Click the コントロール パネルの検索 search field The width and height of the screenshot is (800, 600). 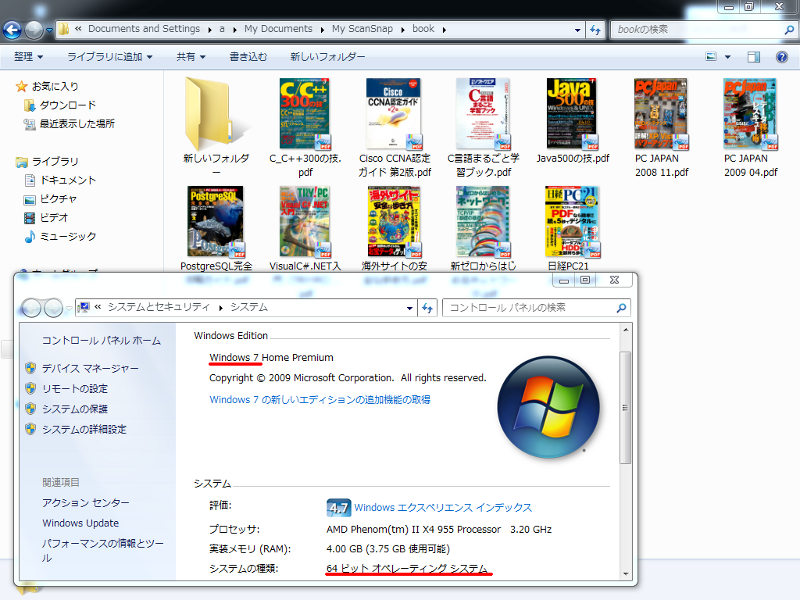pyautogui.click(x=536, y=308)
